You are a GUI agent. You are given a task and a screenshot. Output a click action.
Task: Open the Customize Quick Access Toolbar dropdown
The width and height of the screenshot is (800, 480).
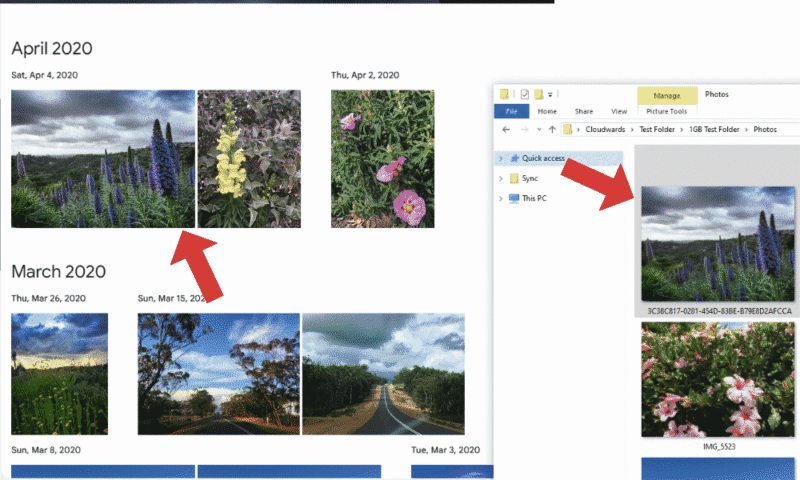pyautogui.click(x=550, y=95)
